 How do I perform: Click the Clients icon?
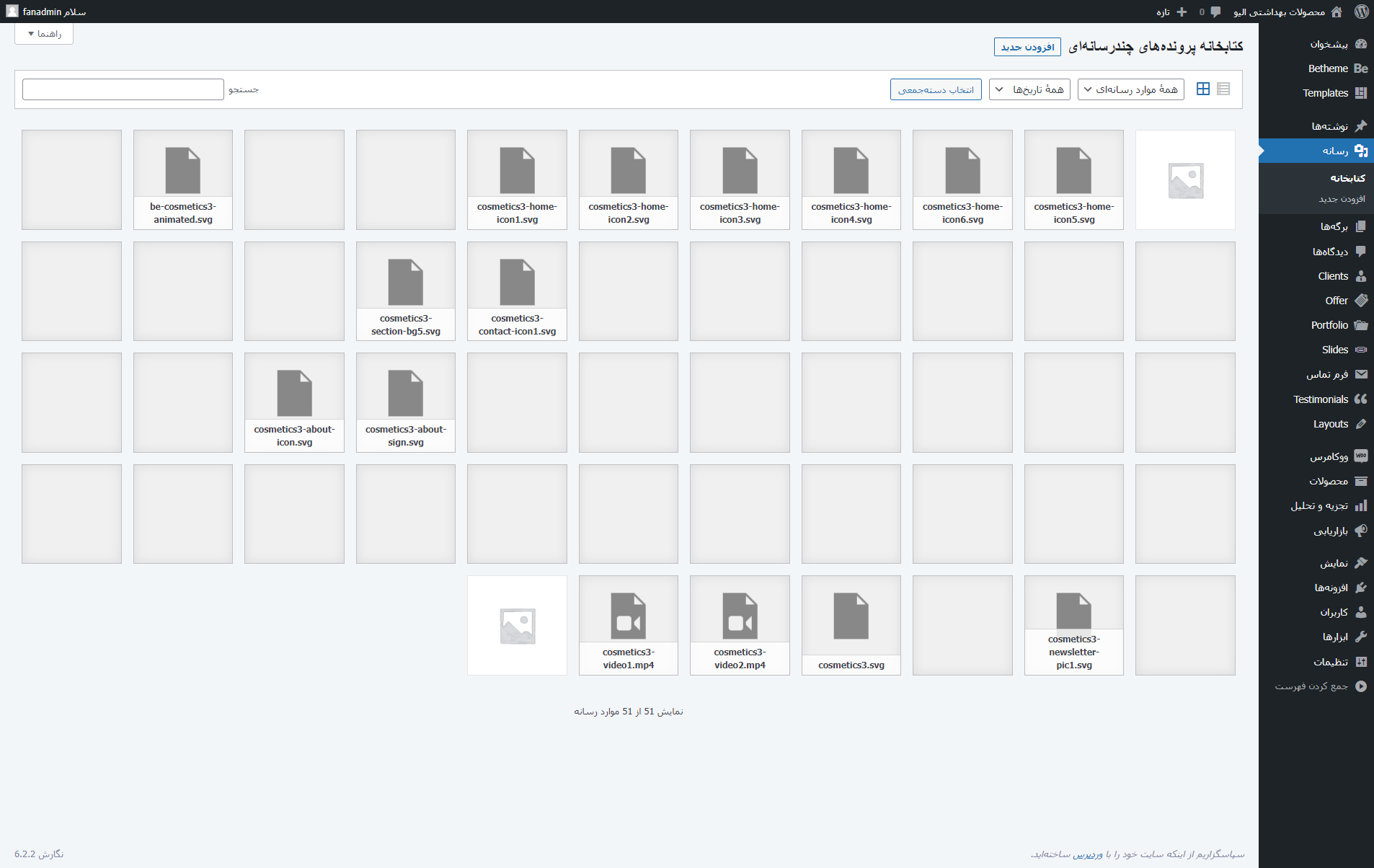click(x=1361, y=276)
